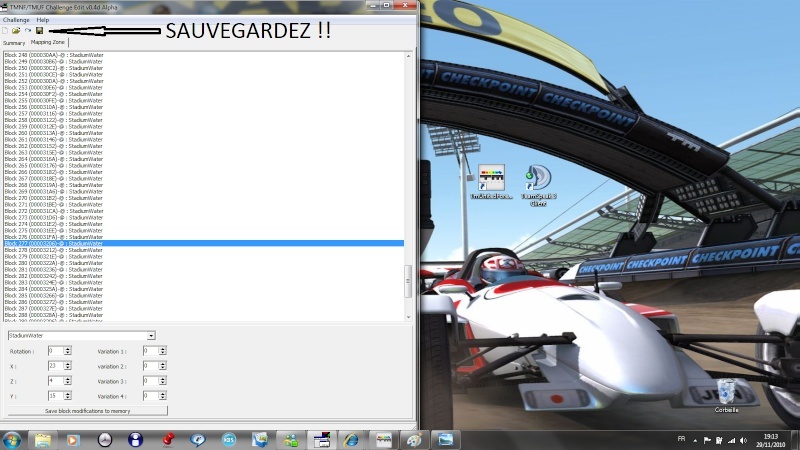Increase the Z spinner value

pos(67,379)
